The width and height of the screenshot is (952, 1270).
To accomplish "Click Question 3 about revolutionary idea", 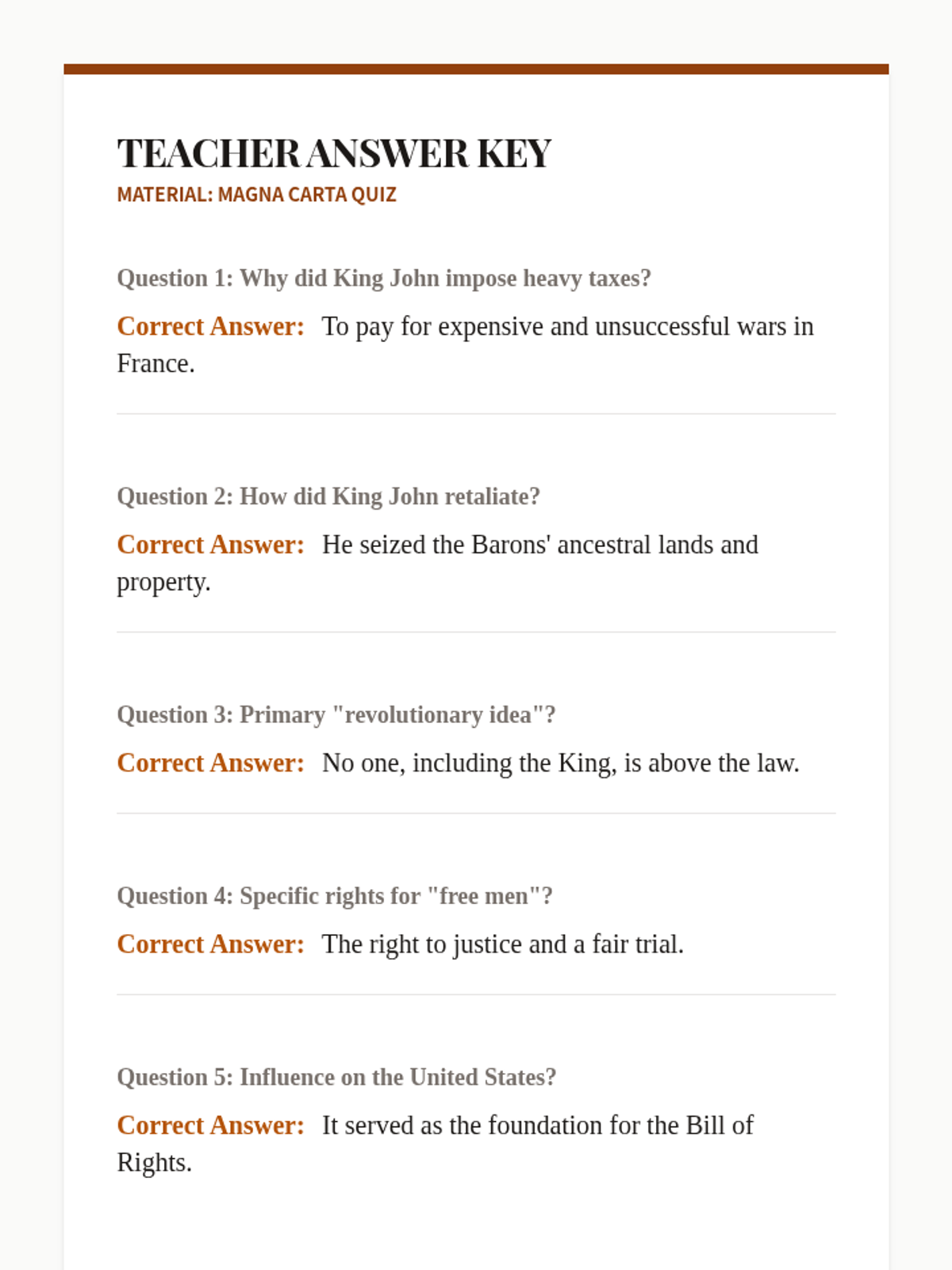I will tap(336, 715).
